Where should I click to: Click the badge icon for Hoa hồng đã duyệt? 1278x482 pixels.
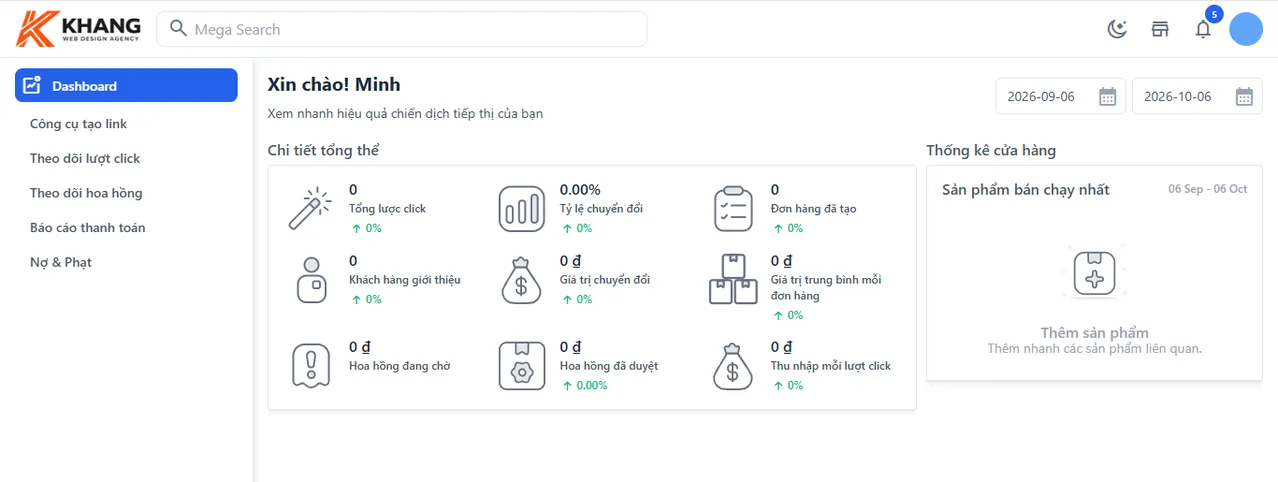pyautogui.click(x=521, y=365)
